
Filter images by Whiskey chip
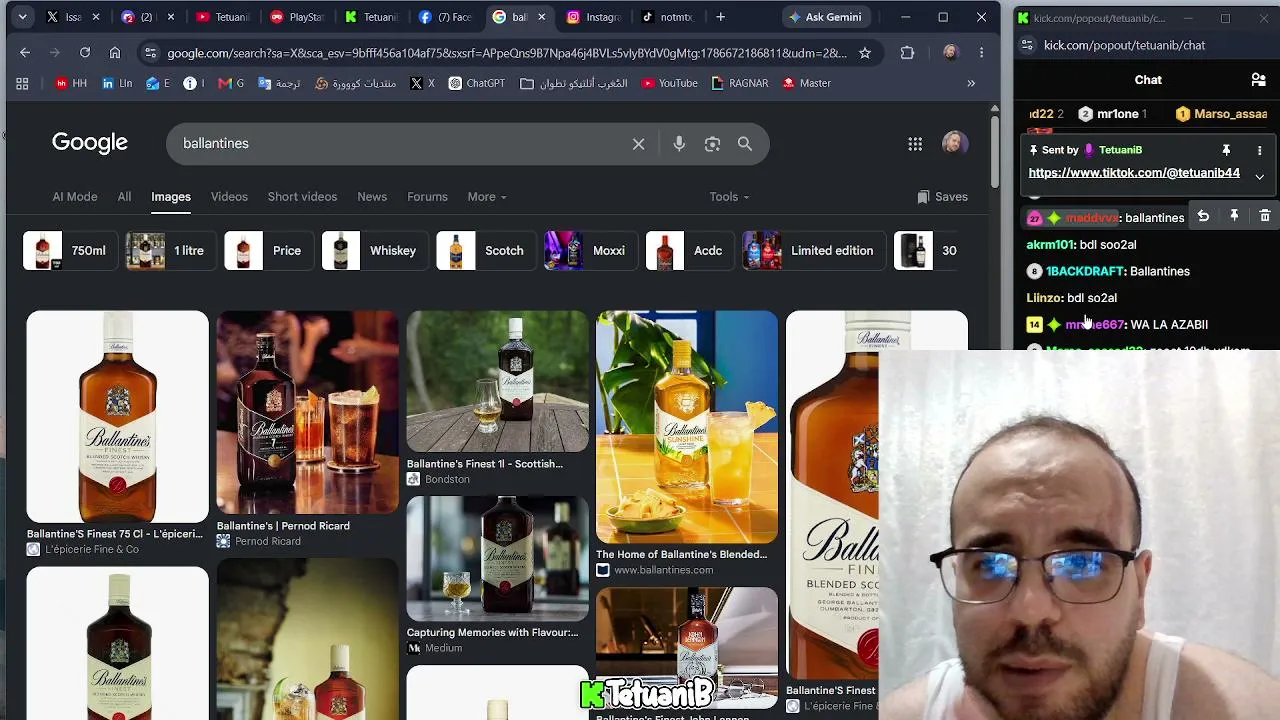pos(375,251)
